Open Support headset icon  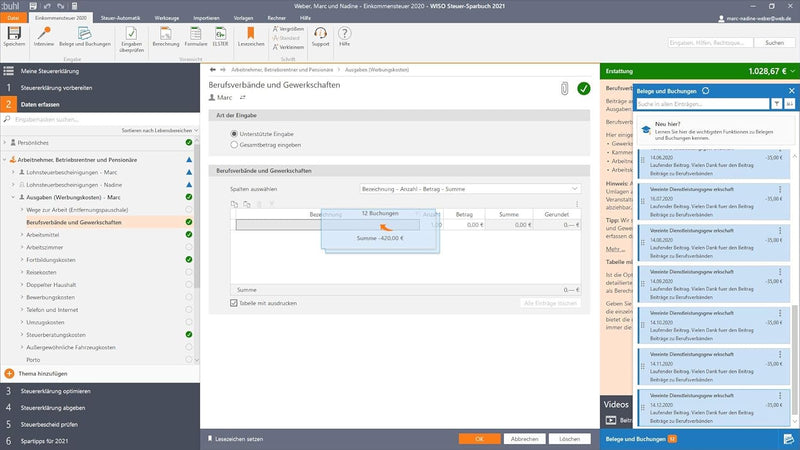click(x=320, y=35)
